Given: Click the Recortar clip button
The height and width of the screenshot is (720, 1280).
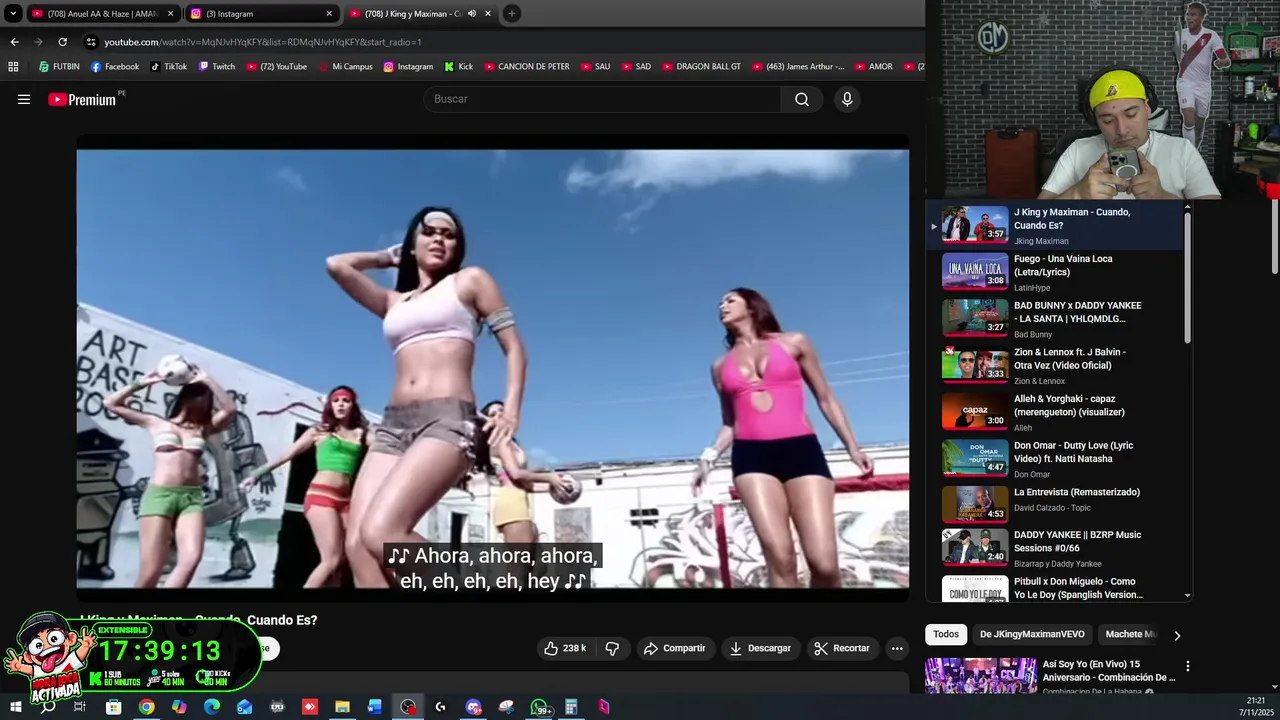Looking at the screenshot, I should [842, 648].
